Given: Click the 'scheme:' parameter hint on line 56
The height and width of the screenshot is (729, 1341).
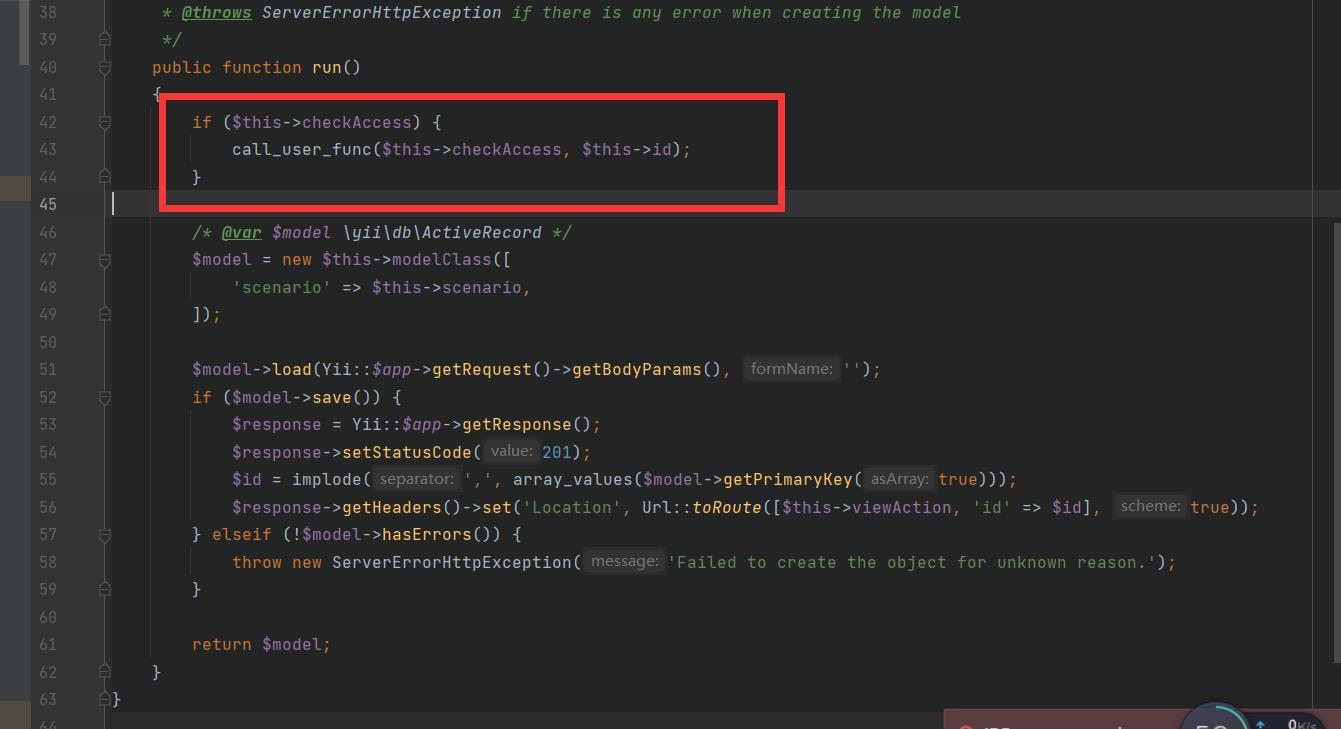Looking at the screenshot, I should pyautogui.click(x=1150, y=507).
